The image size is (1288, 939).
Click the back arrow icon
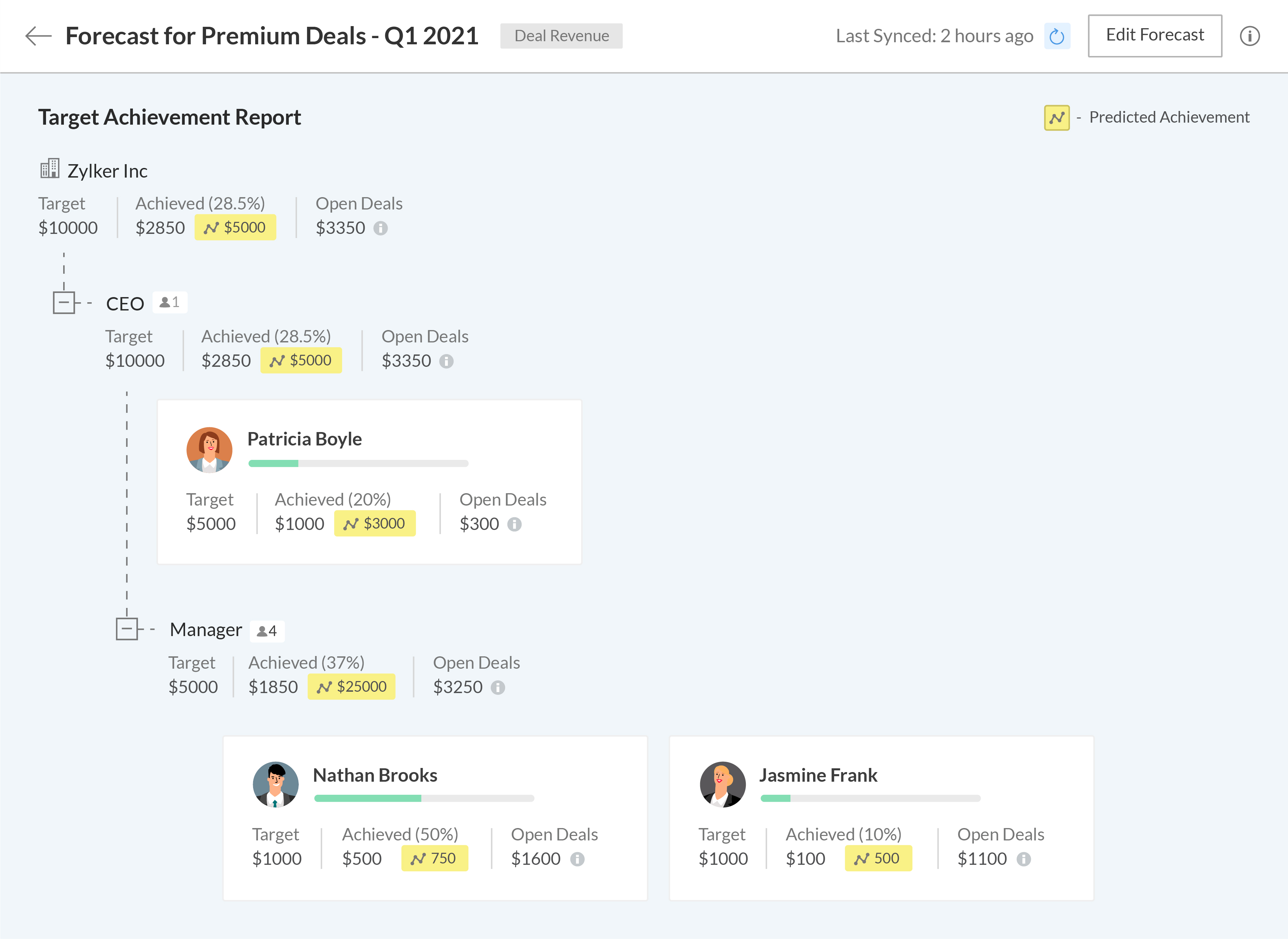pos(38,36)
